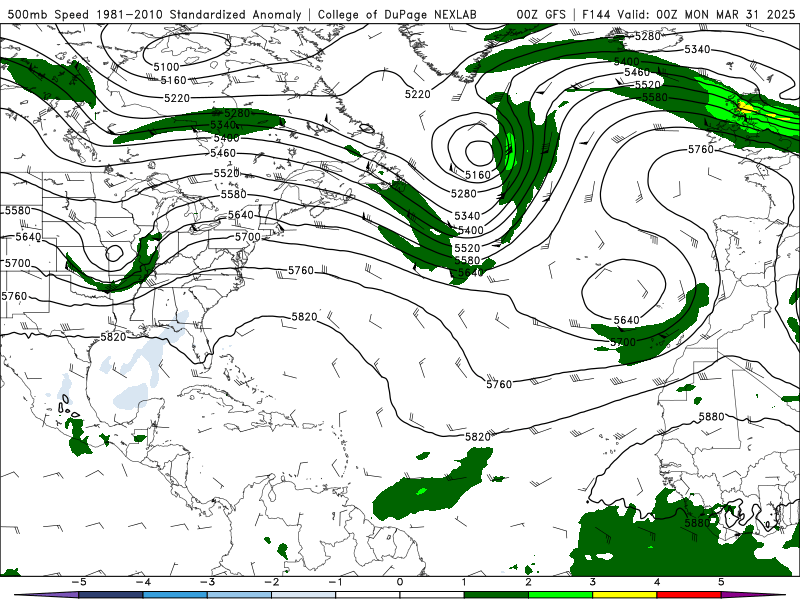Click the small closed-low contour over the central US
The image size is (800, 600).
[114, 253]
